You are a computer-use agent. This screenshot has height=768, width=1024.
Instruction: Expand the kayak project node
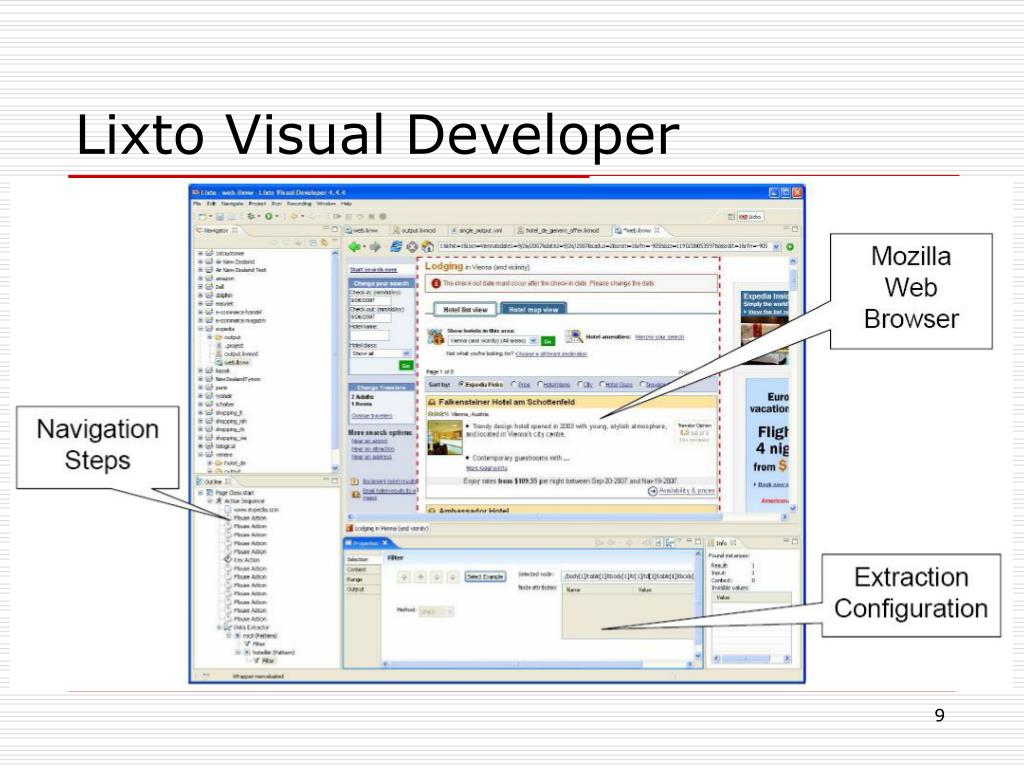(x=200, y=370)
